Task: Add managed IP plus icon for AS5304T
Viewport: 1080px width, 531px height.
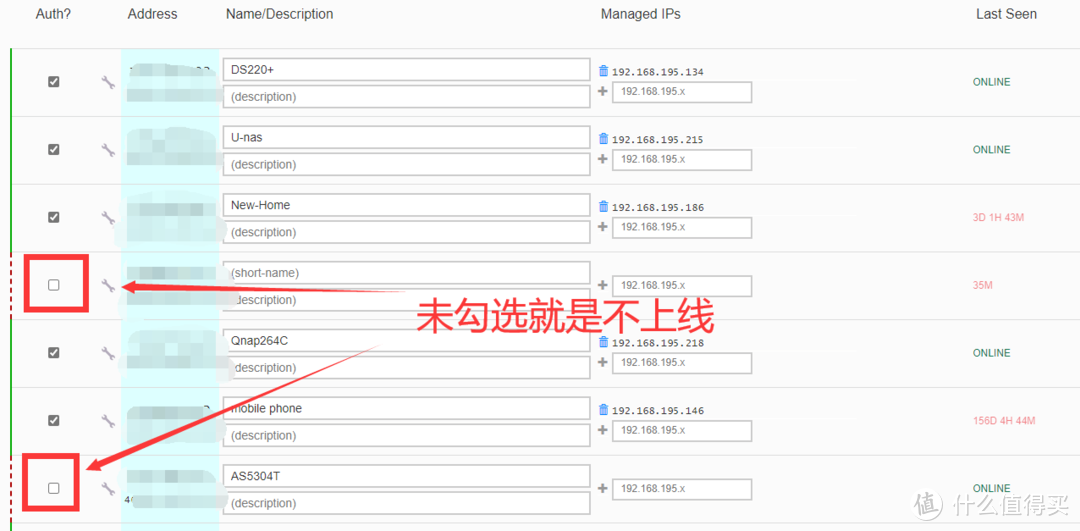Action: (603, 488)
